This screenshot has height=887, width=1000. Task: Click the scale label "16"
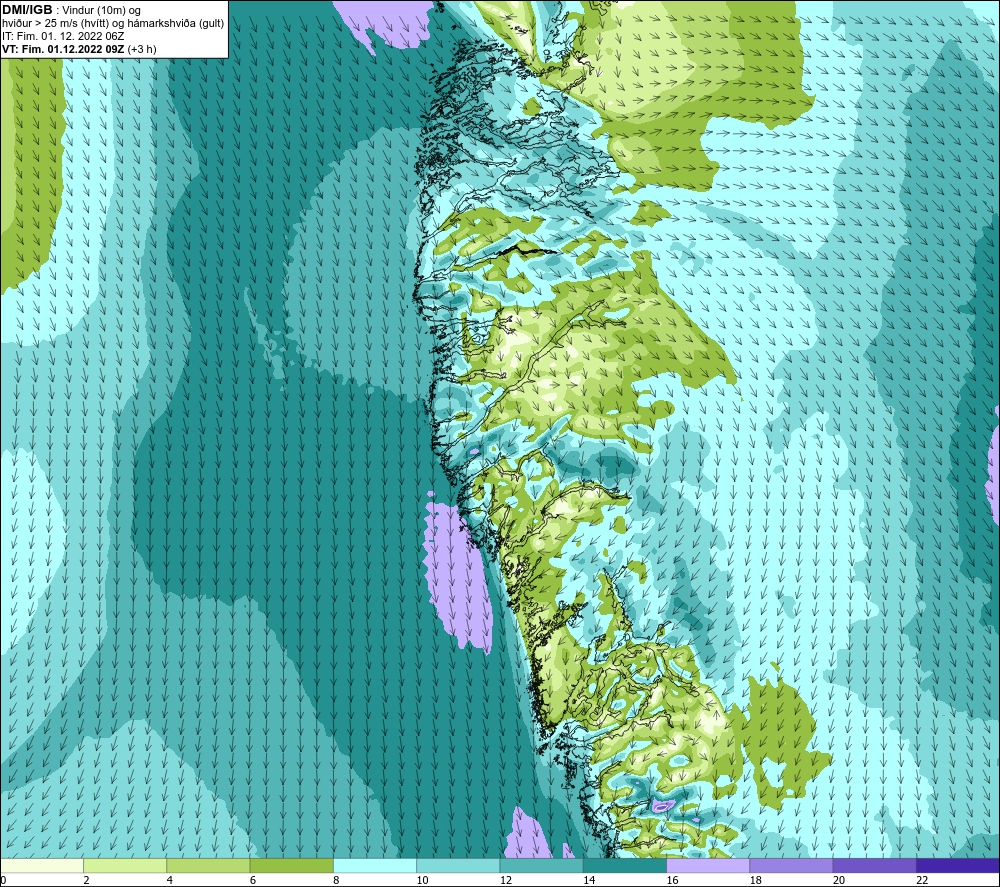(673, 880)
